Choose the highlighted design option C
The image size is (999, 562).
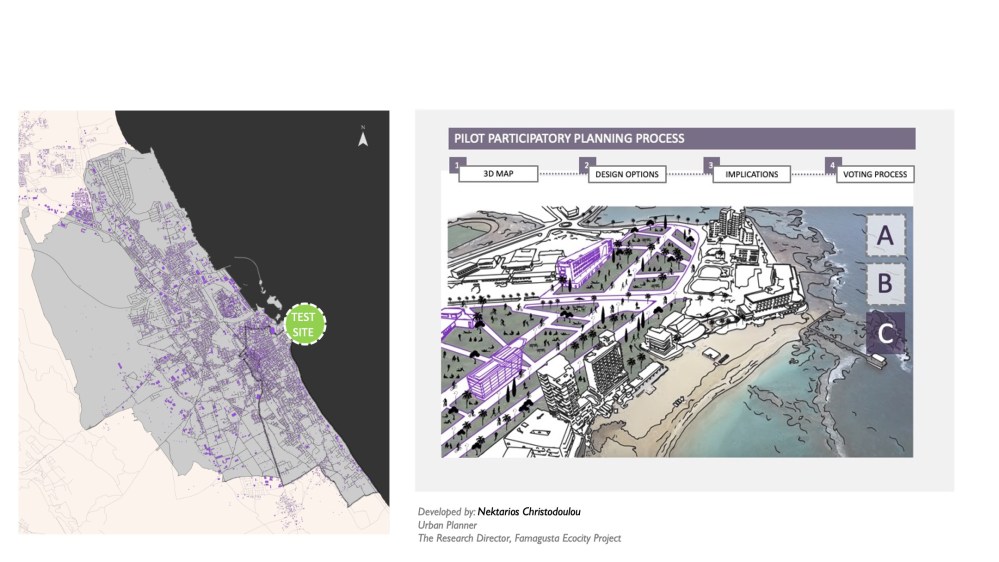pyautogui.click(x=884, y=333)
